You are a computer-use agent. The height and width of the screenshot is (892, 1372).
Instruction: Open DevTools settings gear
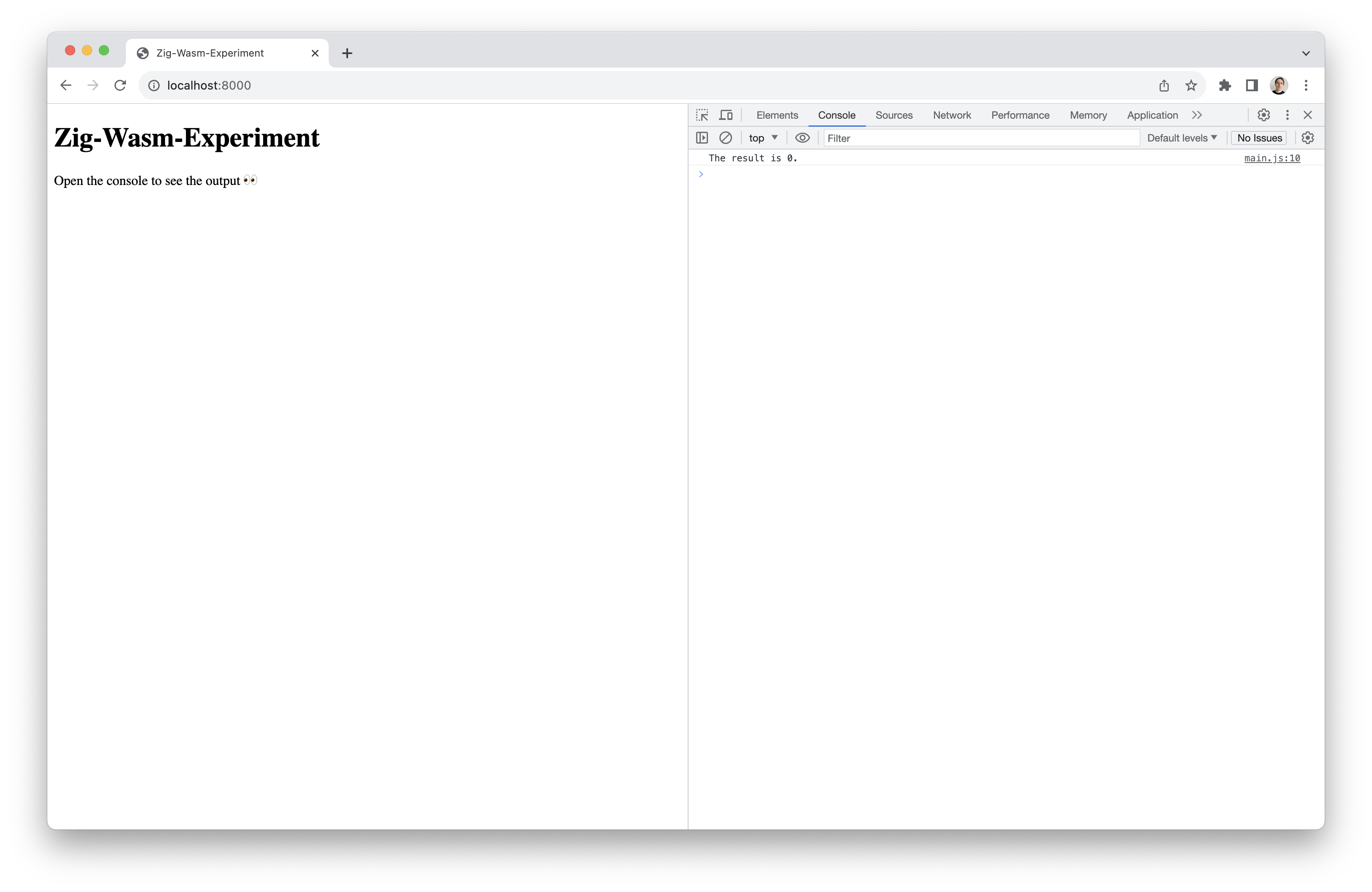(1263, 115)
